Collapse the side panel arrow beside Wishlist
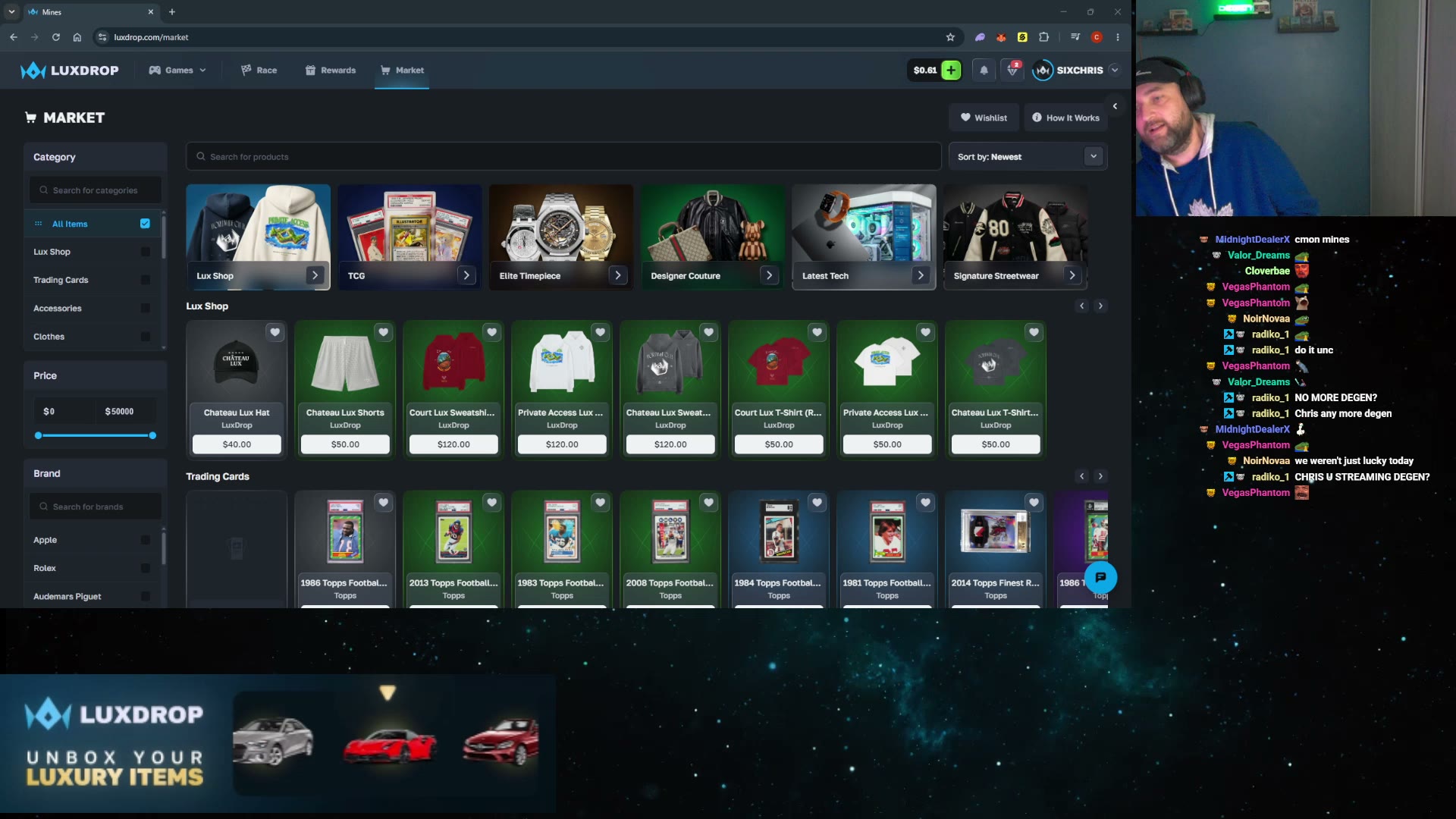 [x=1115, y=106]
